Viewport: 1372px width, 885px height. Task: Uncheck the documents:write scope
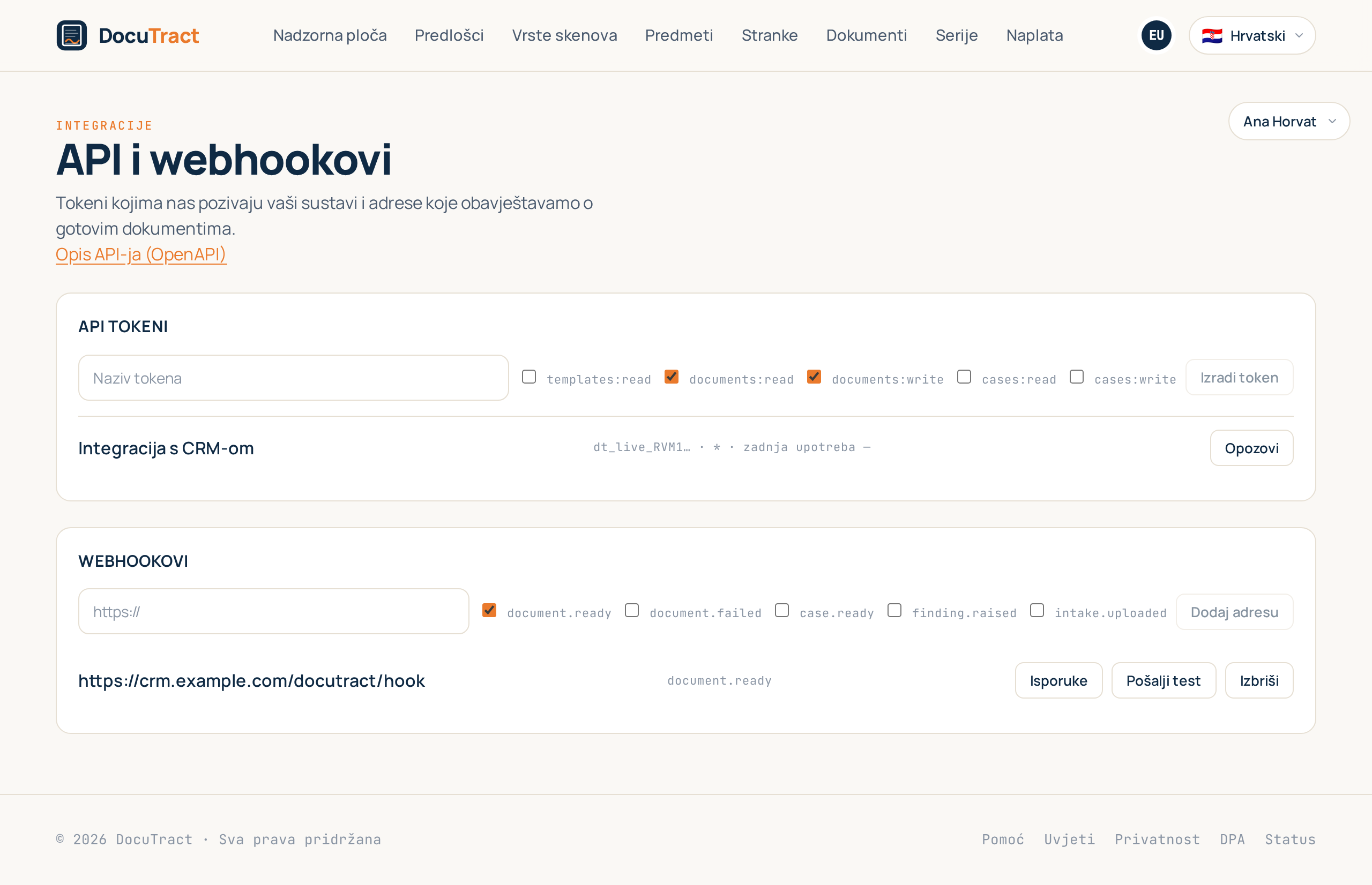point(814,377)
